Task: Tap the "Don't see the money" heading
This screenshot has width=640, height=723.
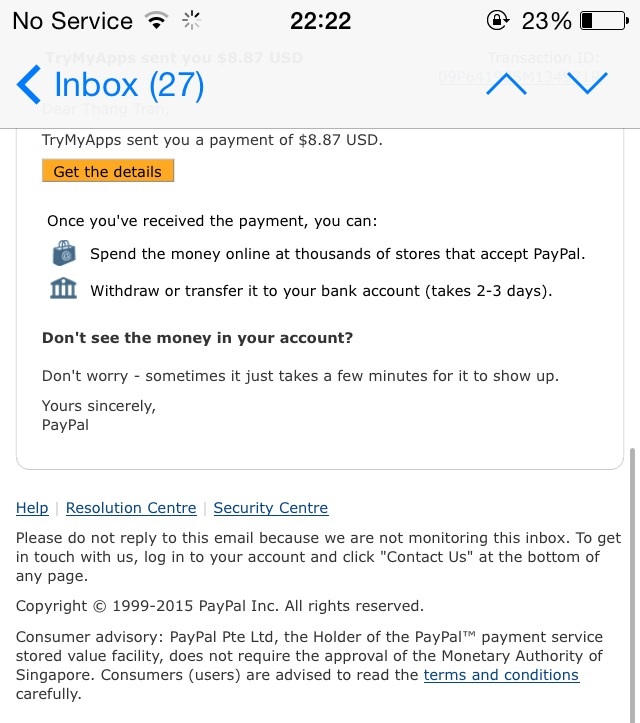Action: pos(197,338)
